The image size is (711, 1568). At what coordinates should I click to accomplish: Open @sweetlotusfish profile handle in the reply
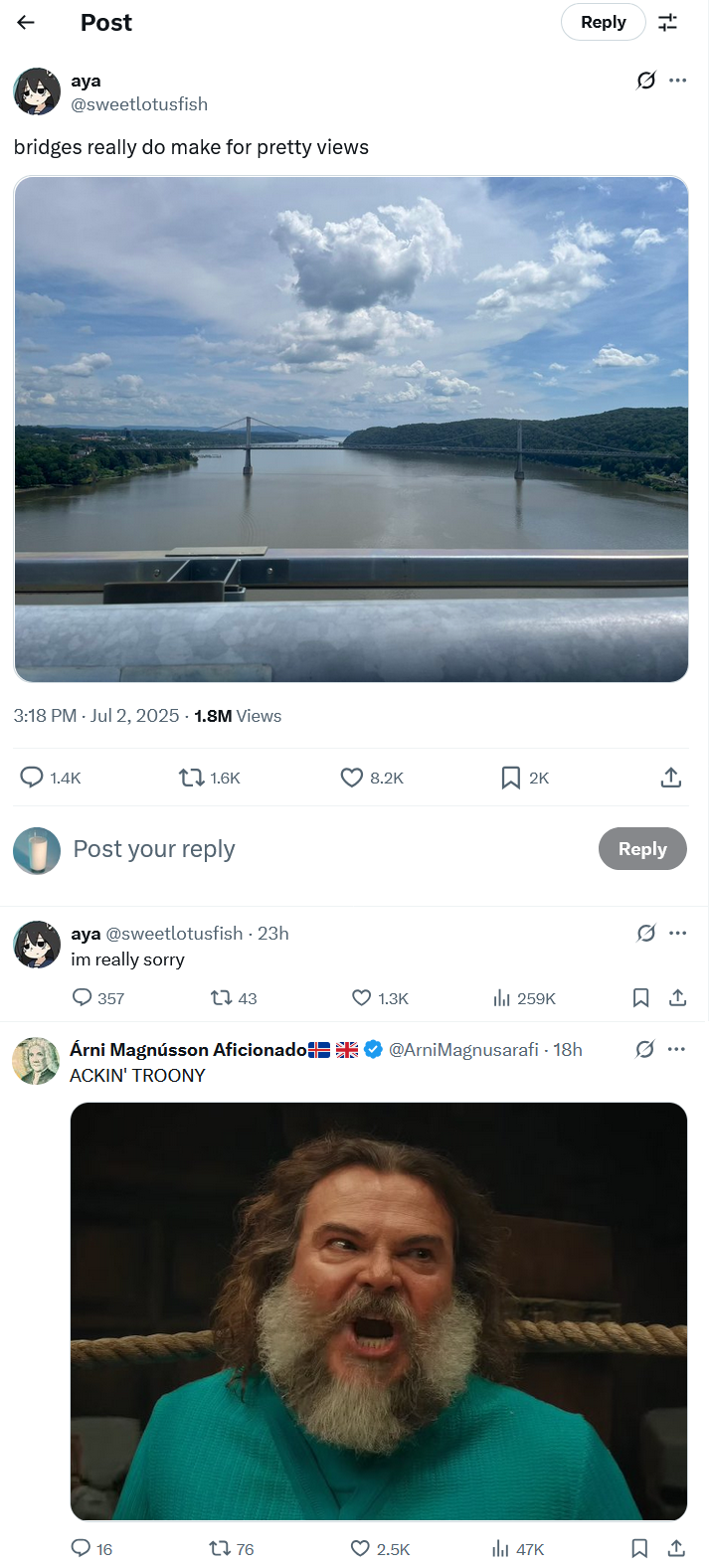click(x=174, y=933)
